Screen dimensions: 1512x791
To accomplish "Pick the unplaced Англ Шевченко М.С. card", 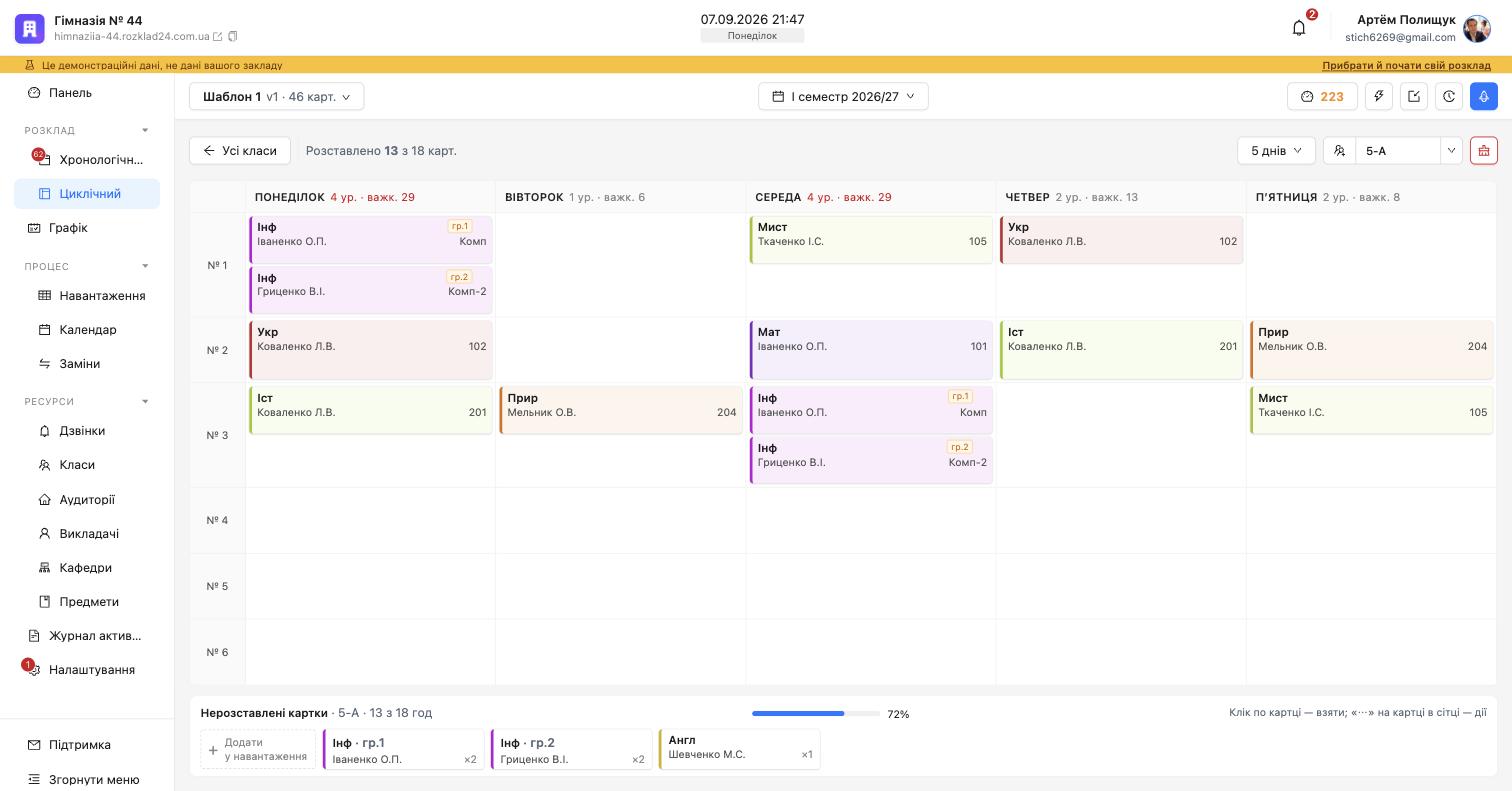I will pyautogui.click(x=740, y=749).
